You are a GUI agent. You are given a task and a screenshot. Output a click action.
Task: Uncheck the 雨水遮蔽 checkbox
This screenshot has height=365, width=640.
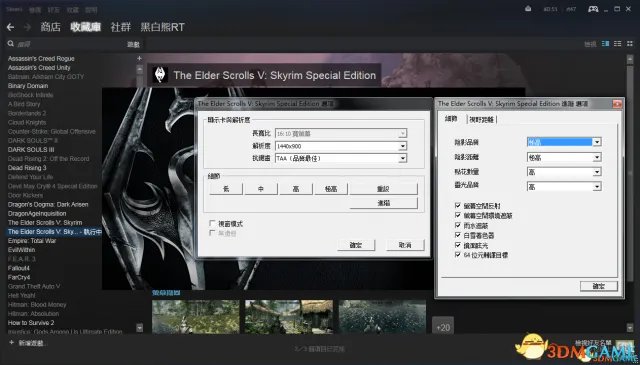click(458, 225)
